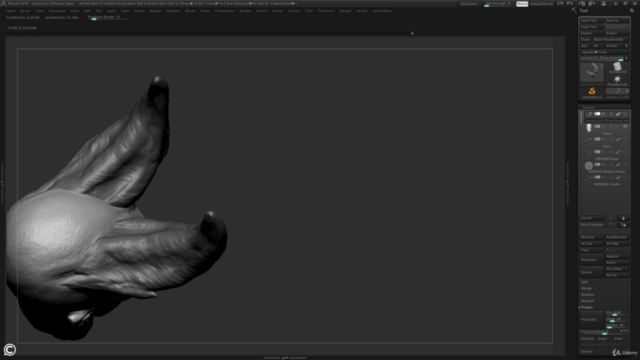Pick the SimpleBrush tool icon
The height and width of the screenshot is (360, 640).
coord(592,93)
